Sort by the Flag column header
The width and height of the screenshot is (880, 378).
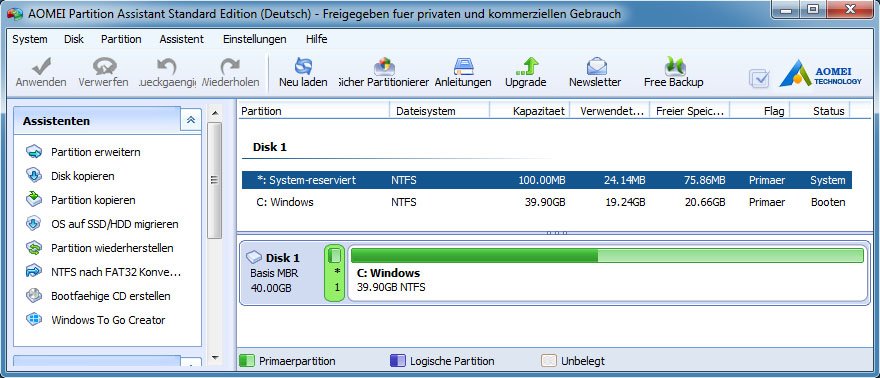(x=760, y=111)
